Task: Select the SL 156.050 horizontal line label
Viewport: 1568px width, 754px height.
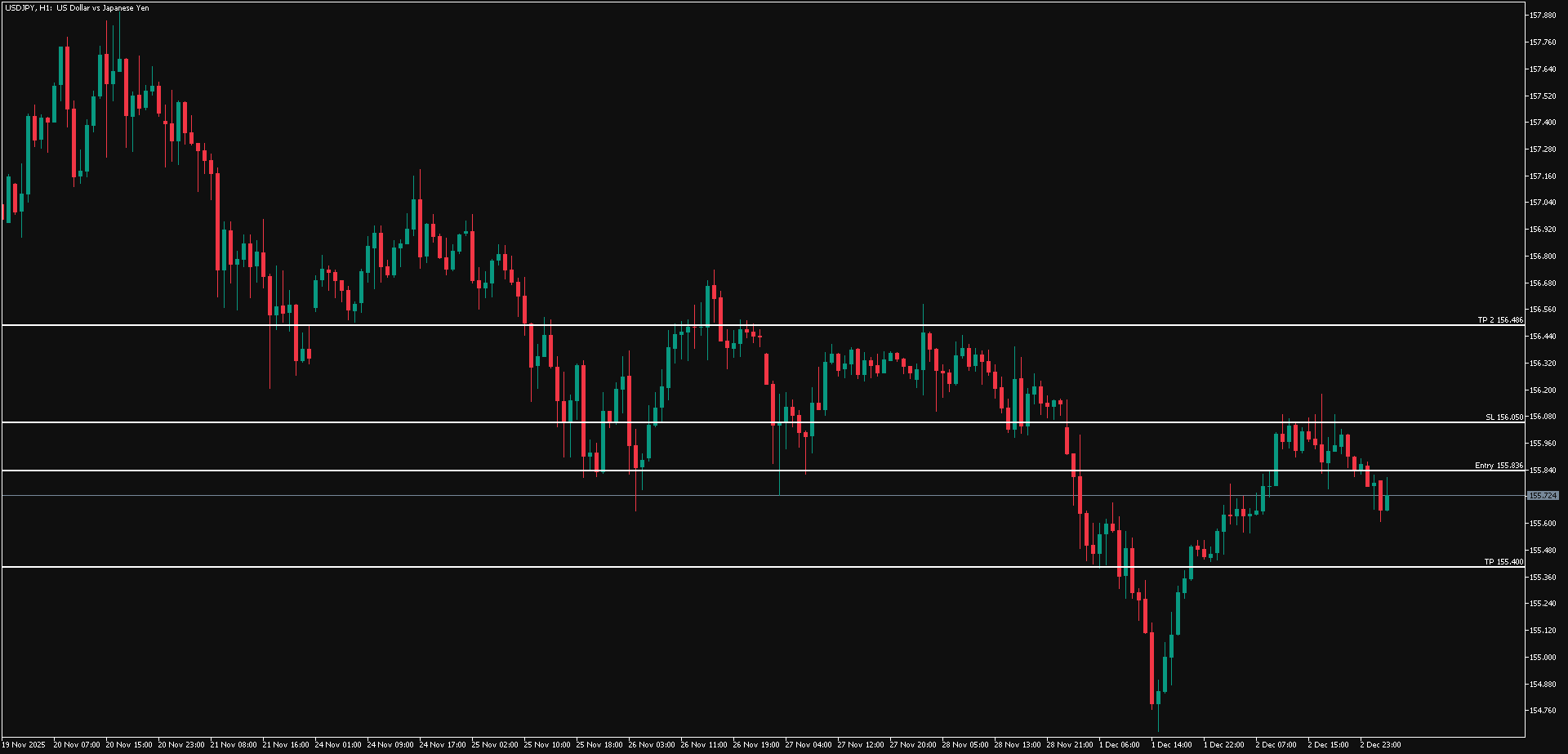Action: pos(1503,417)
